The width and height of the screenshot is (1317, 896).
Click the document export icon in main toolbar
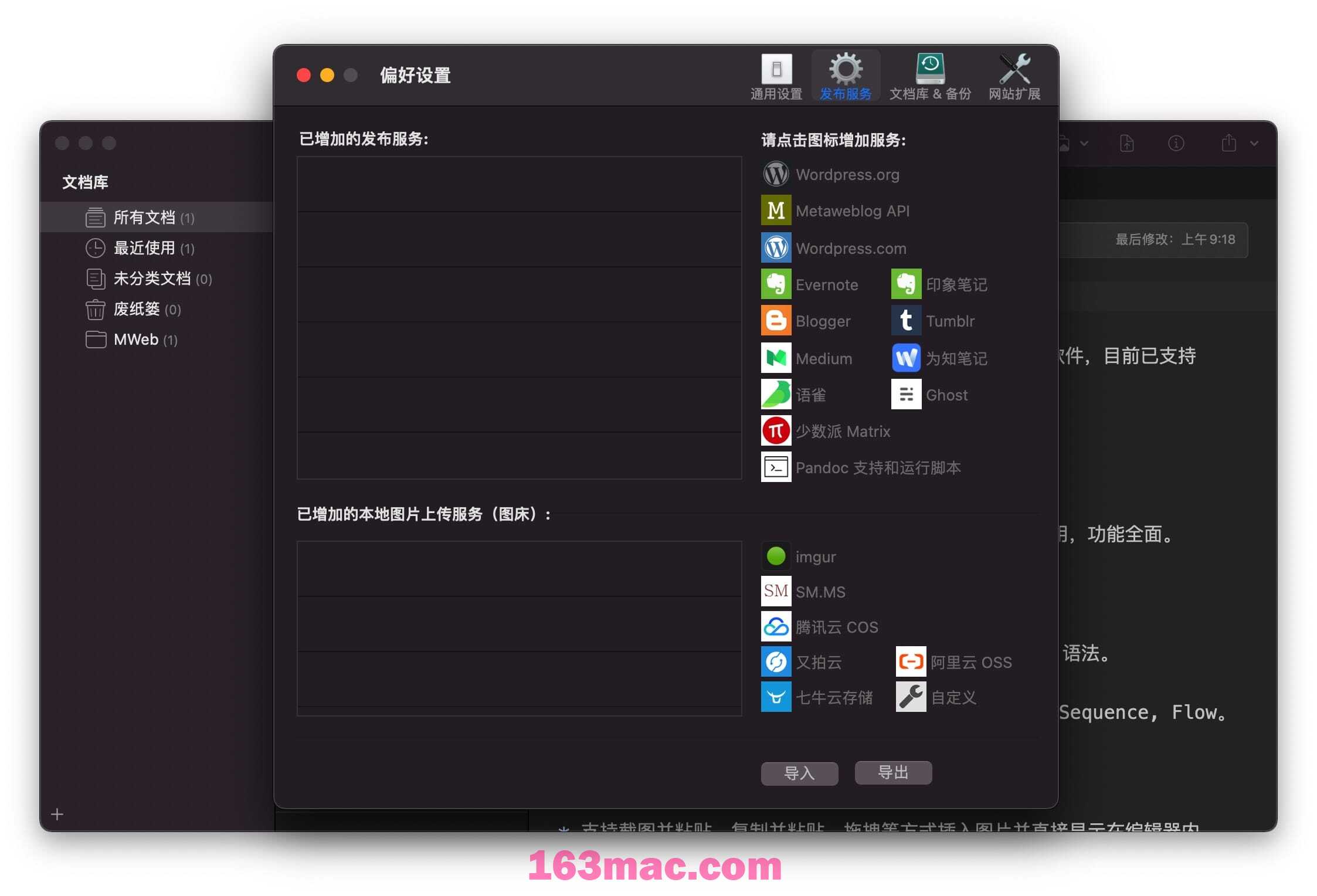pyautogui.click(x=1126, y=143)
